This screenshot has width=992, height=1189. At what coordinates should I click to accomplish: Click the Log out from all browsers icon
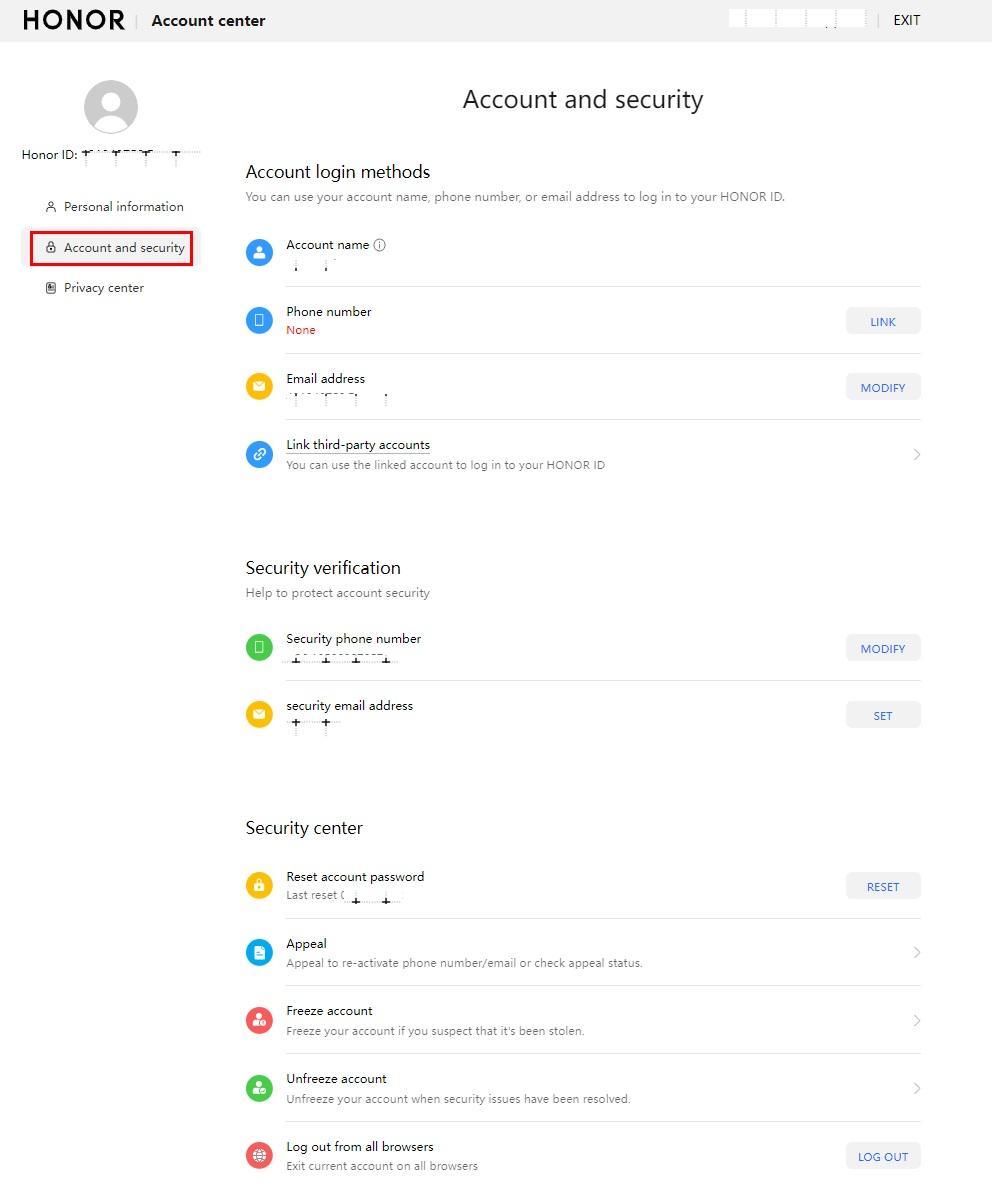(x=259, y=1155)
